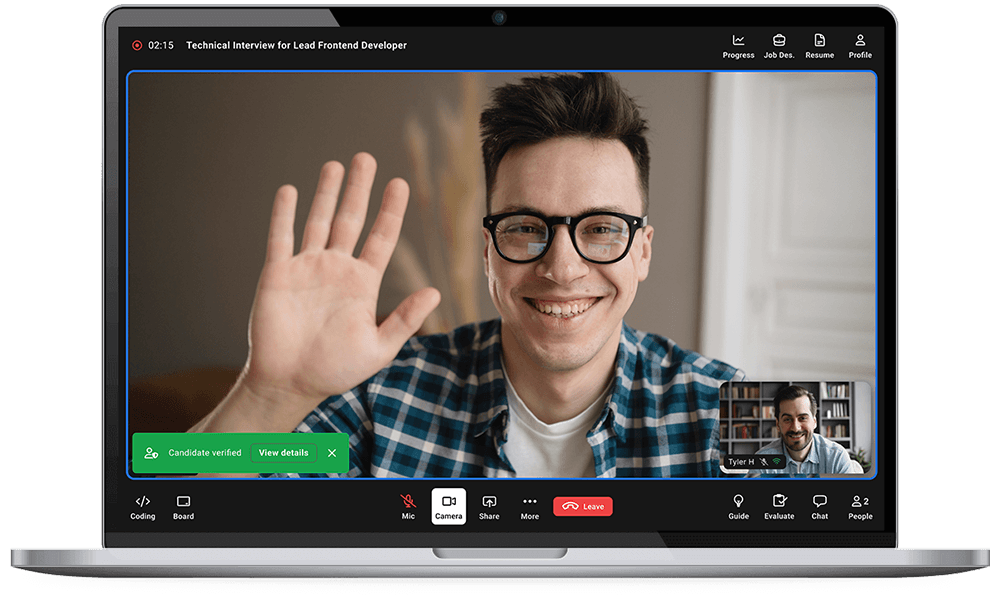
Task: Switch to the Board view
Action: click(183, 507)
